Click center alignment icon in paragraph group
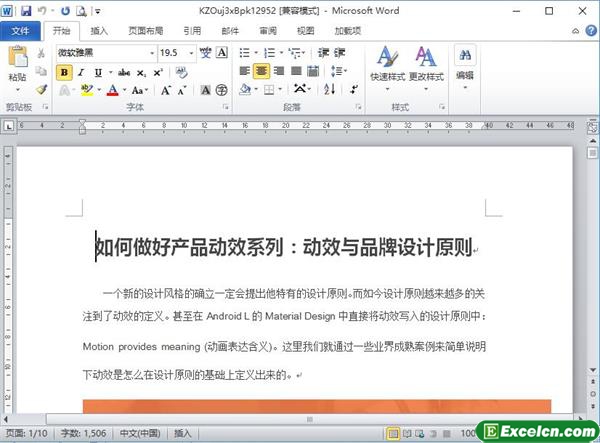Screen dimensions: 600x443 [x=262, y=72]
